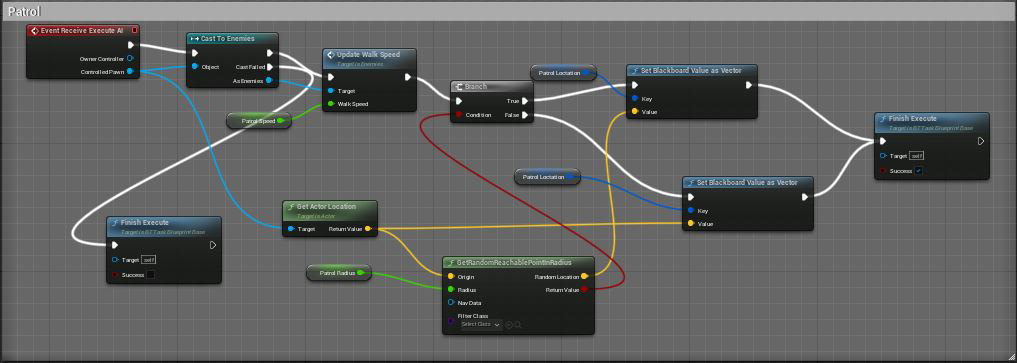The image size is (1017, 363).
Task: Click the Target pin on Update Walk Speed
Action: 331,91
